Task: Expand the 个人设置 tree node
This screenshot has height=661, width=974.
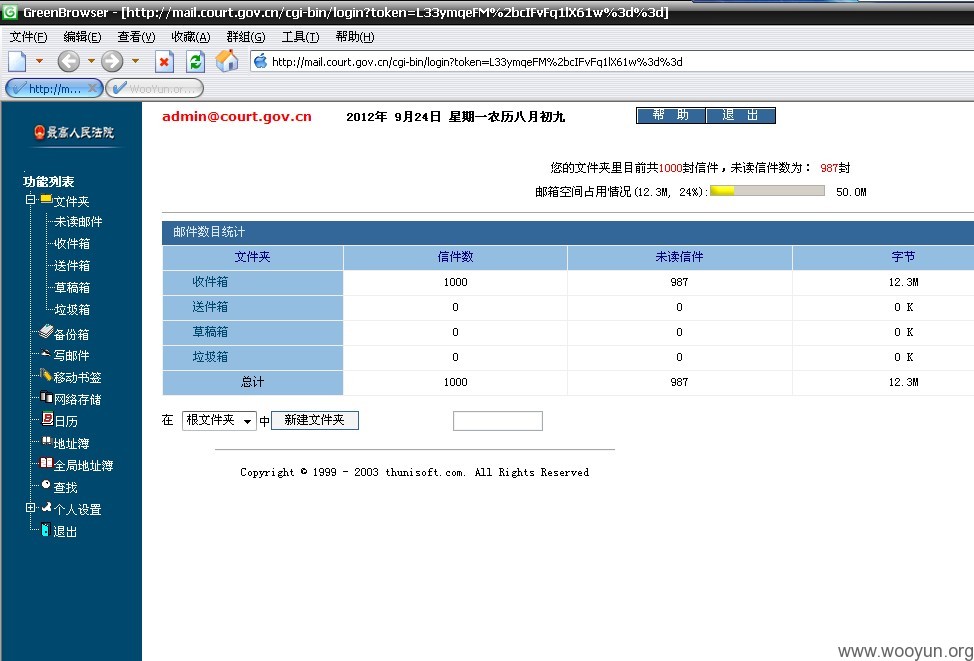Action: click(x=30, y=508)
